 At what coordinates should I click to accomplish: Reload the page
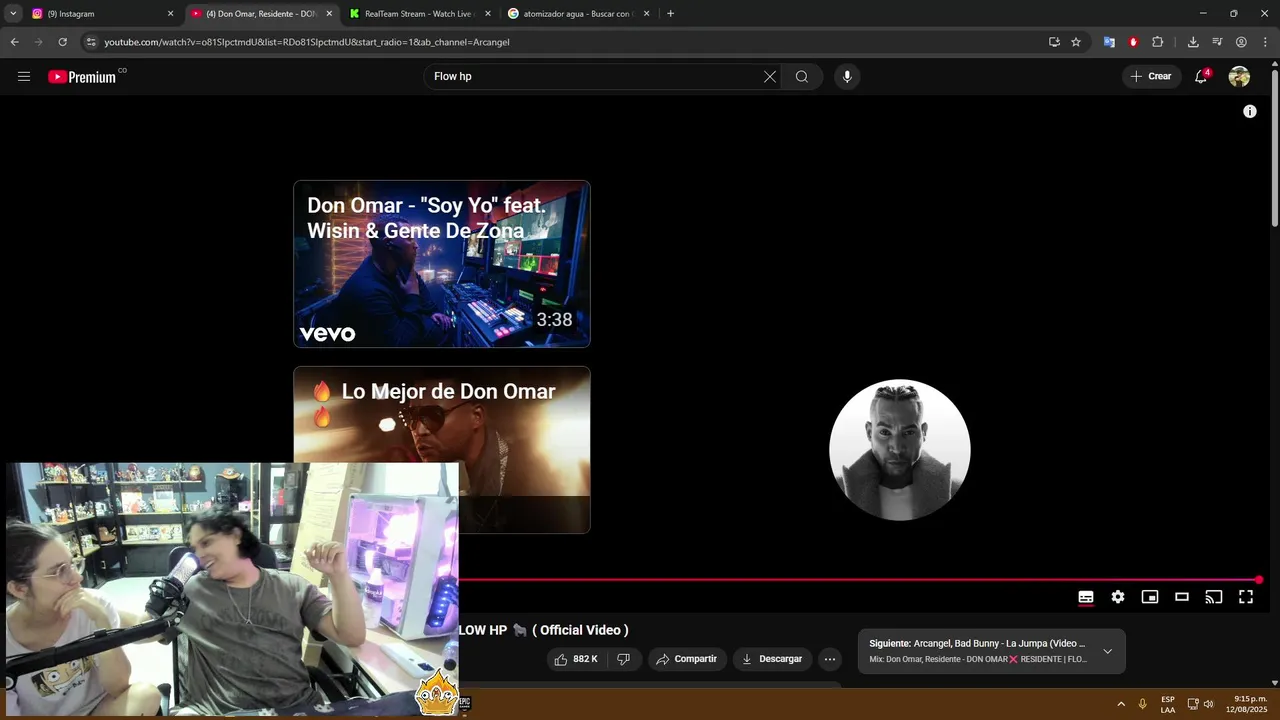(62, 42)
